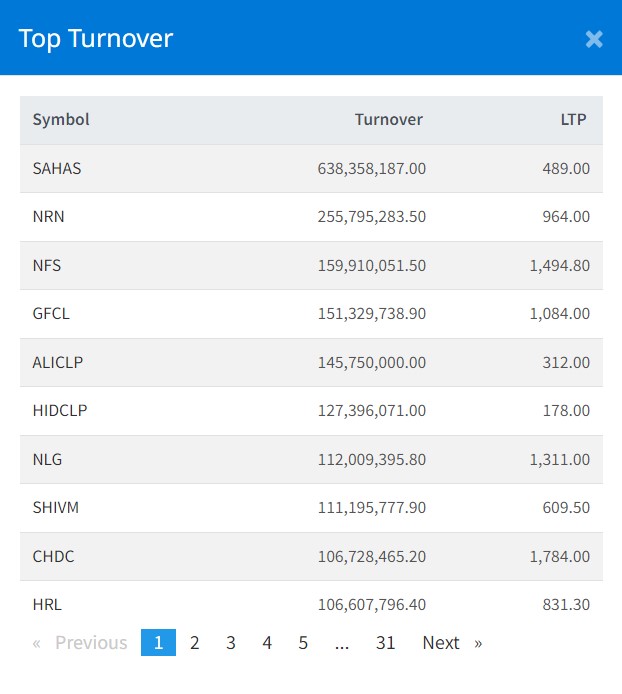Image resolution: width=622 pixels, height=694 pixels.
Task: Click the HIDCLP symbol
Action: pos(60,410)
